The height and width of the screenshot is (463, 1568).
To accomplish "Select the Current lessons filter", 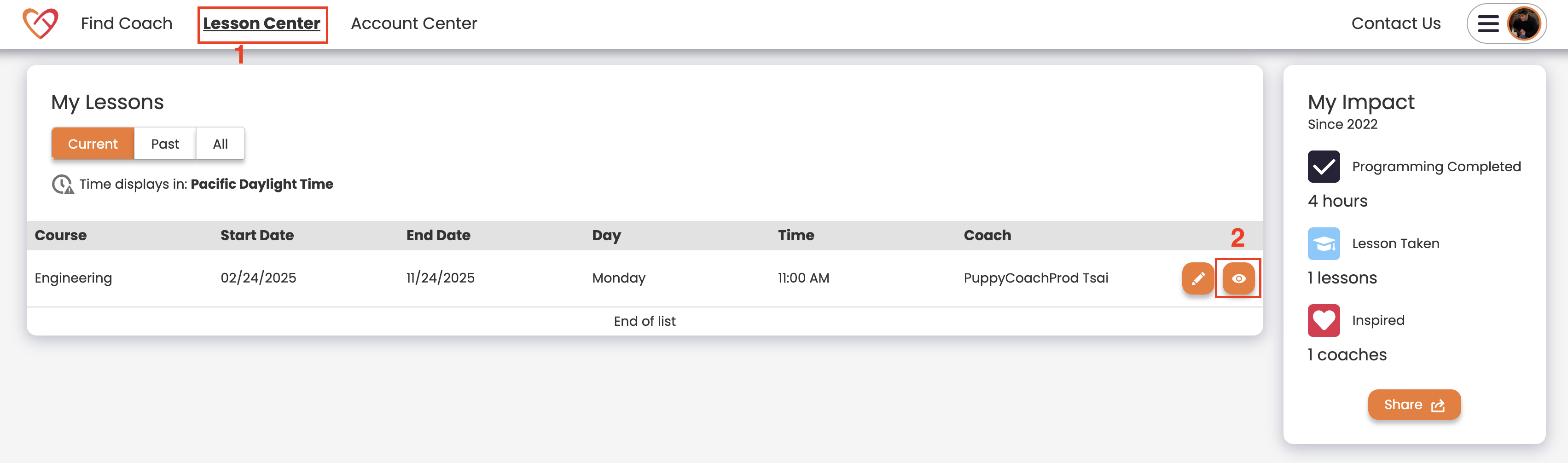I will (93, 144).
